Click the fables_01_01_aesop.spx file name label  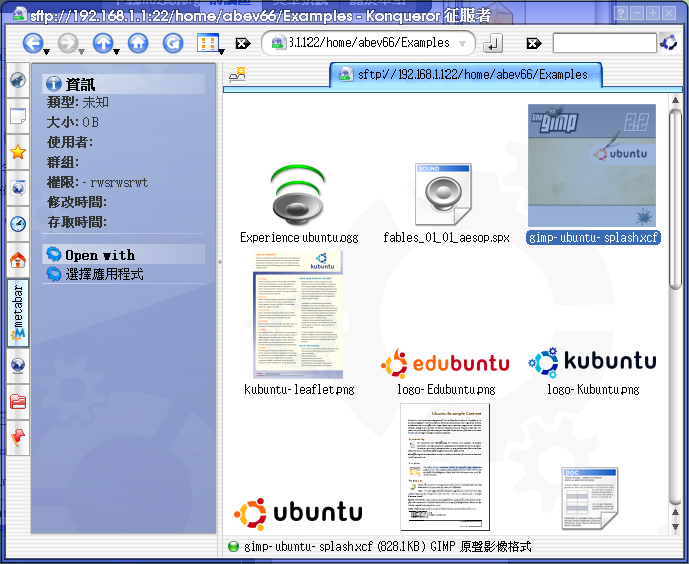[x=446, y=238]
